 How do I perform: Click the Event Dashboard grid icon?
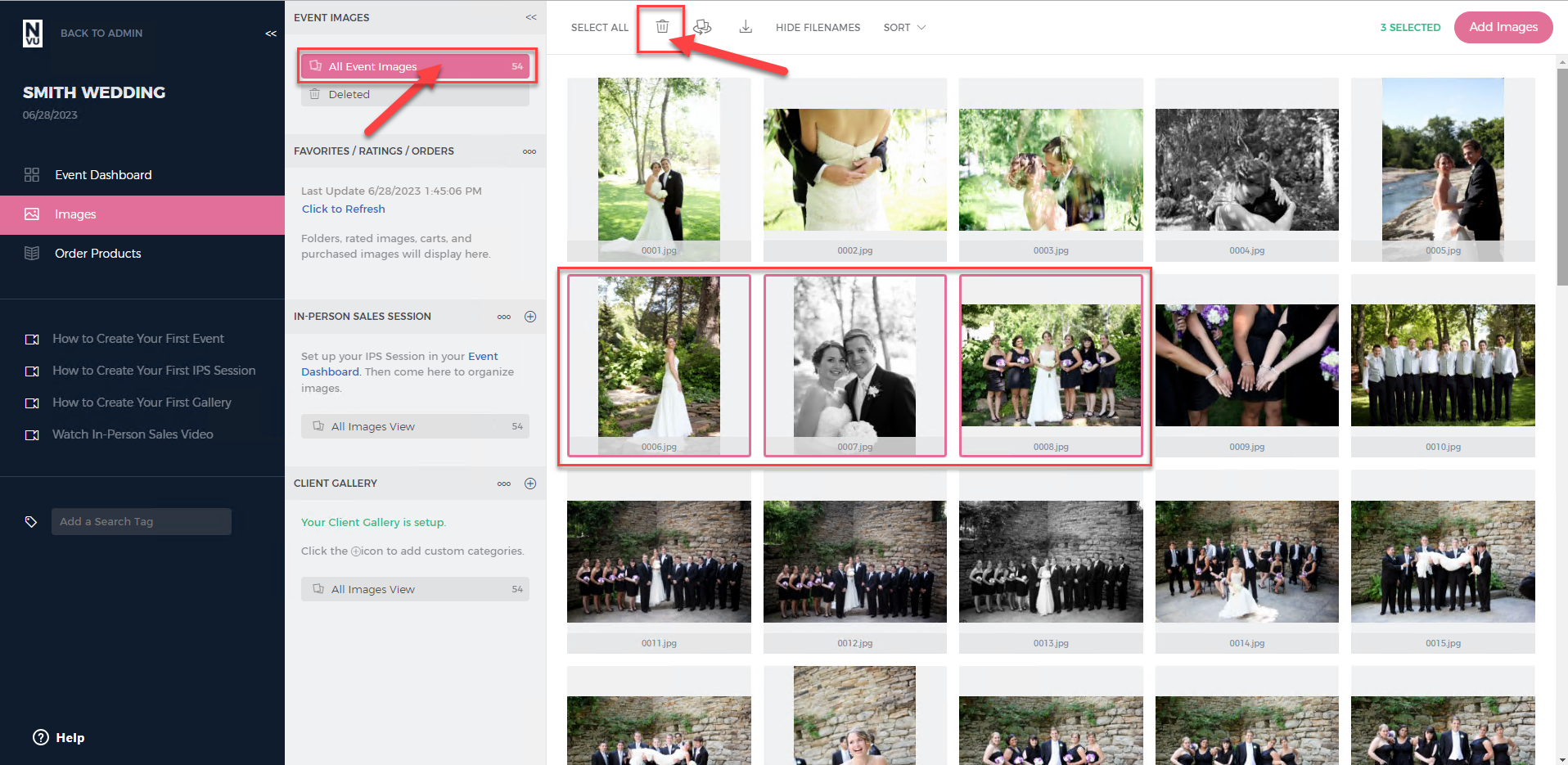click(x=32, y=174)
